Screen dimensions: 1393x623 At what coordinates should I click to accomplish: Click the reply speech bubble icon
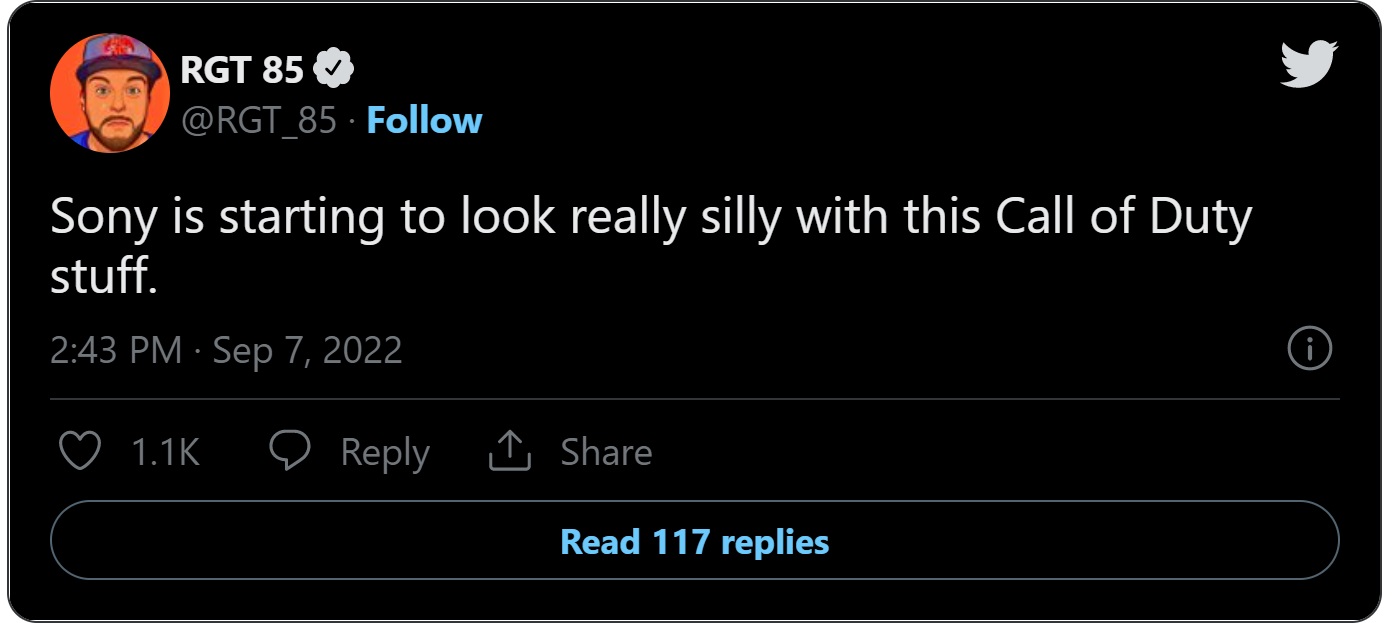[290, 452]
